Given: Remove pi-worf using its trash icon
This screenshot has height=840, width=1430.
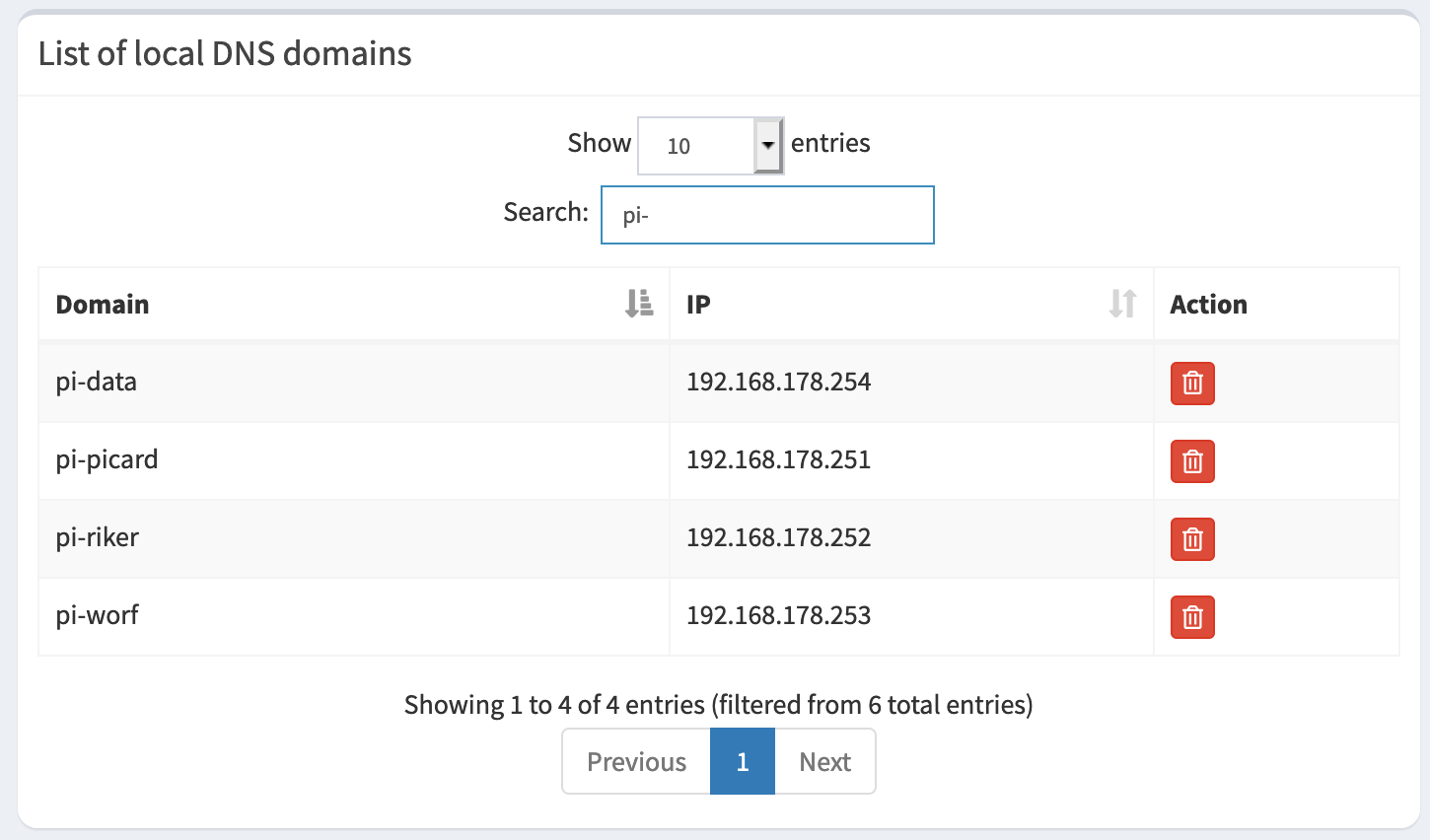Looking at the screenshot, I should pos(1191,617).
